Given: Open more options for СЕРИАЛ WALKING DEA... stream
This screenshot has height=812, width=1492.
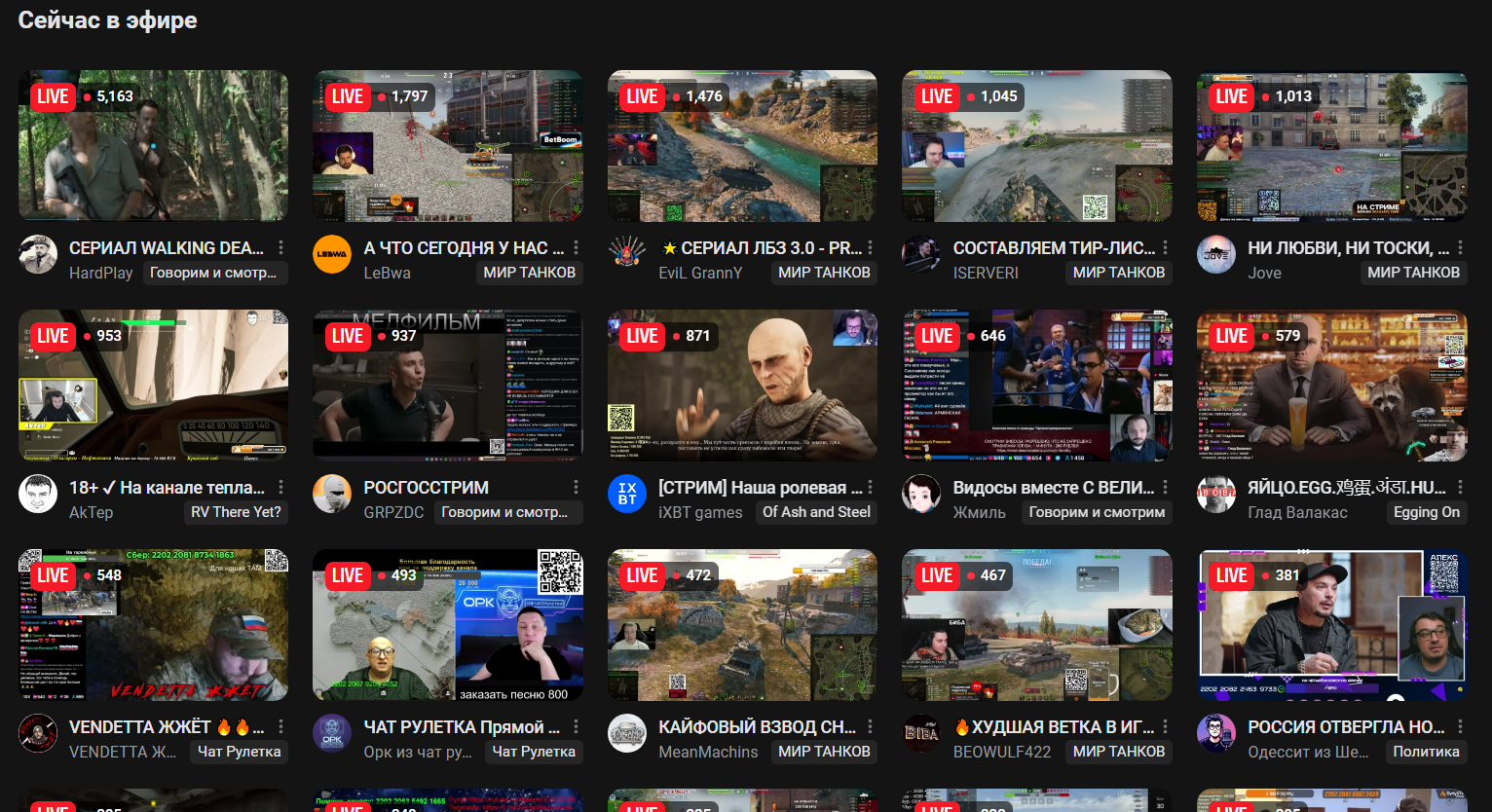Looking at the screenshot, I should 281,247.
